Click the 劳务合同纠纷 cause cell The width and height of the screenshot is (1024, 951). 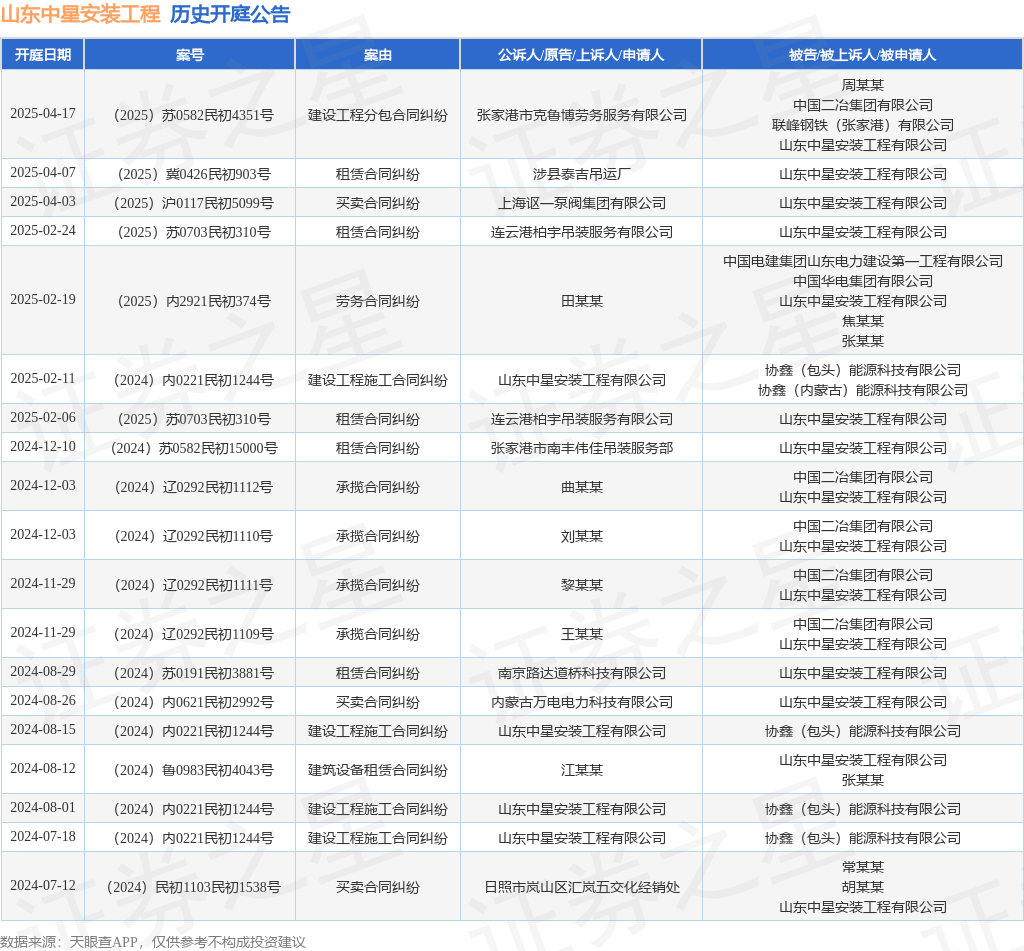(x=378, y=301)
